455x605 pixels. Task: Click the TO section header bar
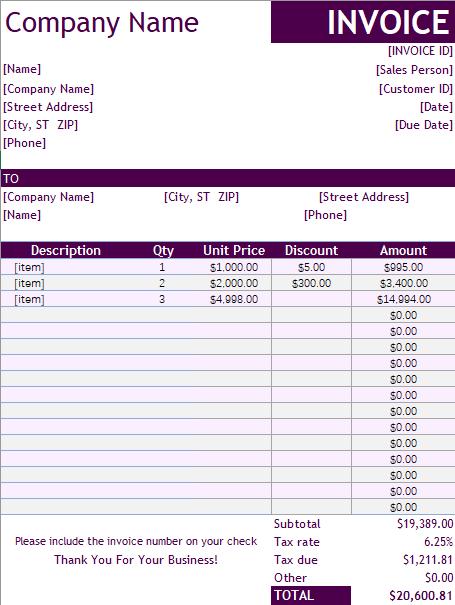[228, 178]
